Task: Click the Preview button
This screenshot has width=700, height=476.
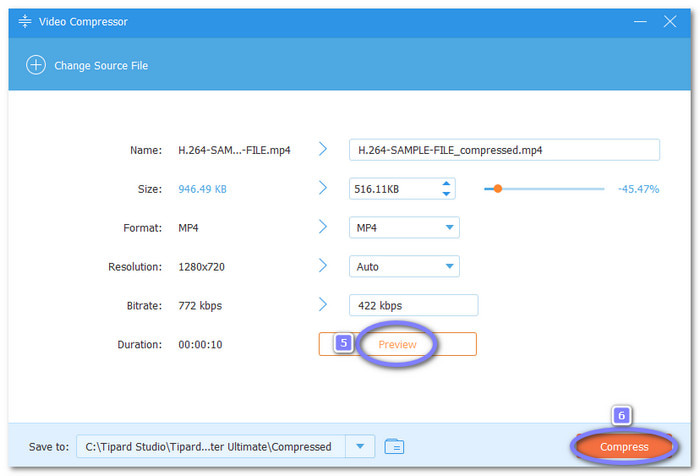Action: 397,344
